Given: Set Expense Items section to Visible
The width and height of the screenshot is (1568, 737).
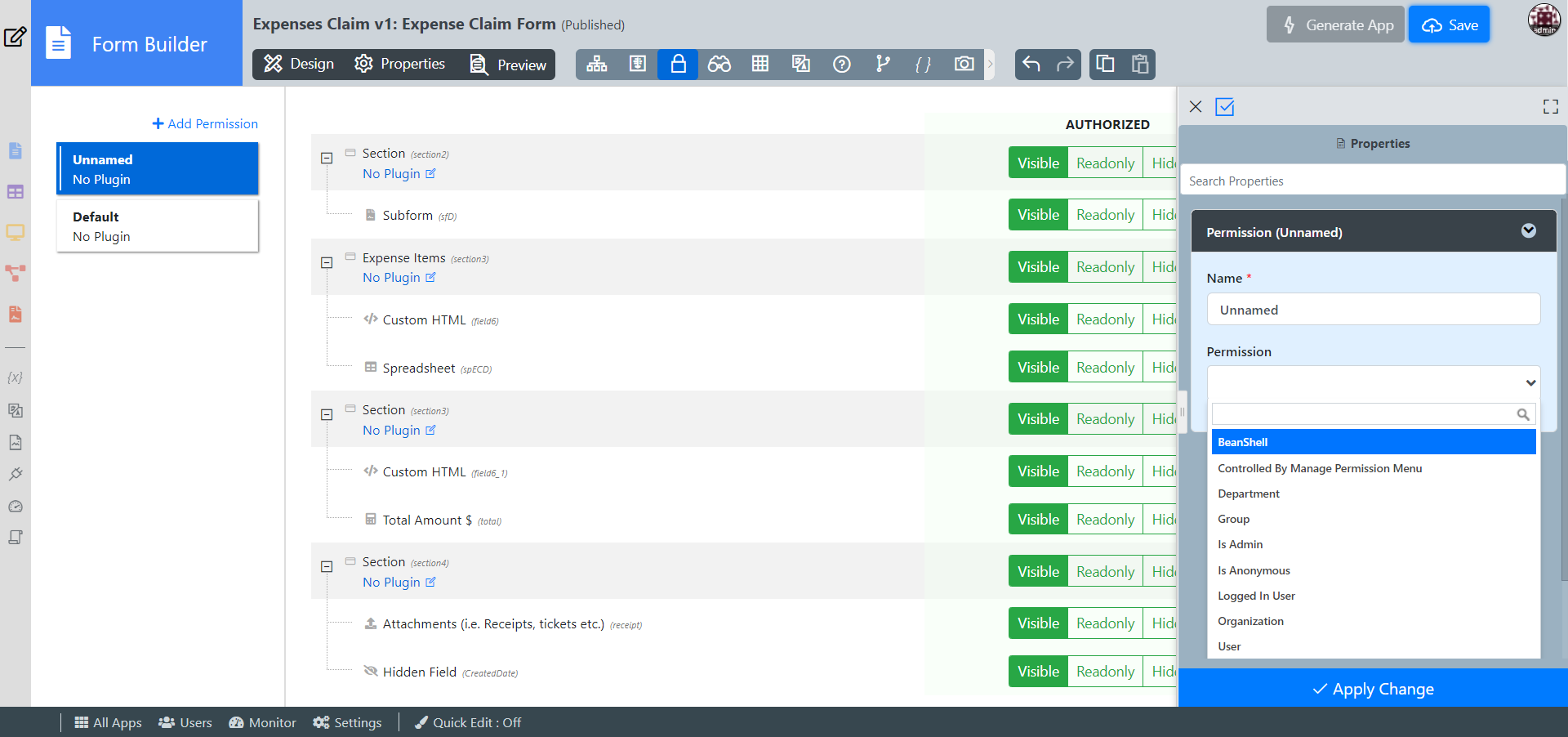Looking at the screenshot, I should point(1038,266).
